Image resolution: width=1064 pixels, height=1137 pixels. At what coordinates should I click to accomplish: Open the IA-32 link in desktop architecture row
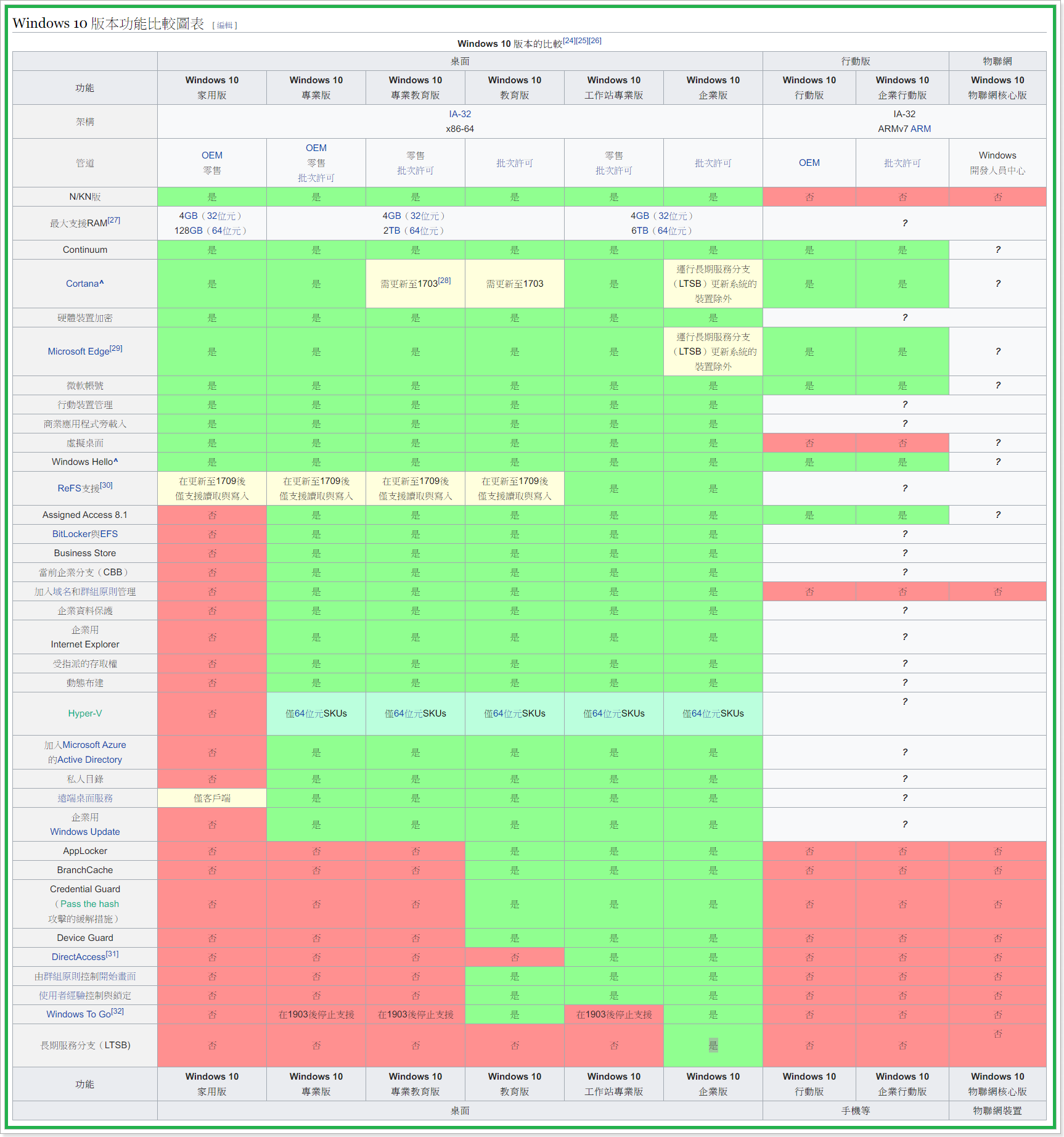(x=460, y=114)
